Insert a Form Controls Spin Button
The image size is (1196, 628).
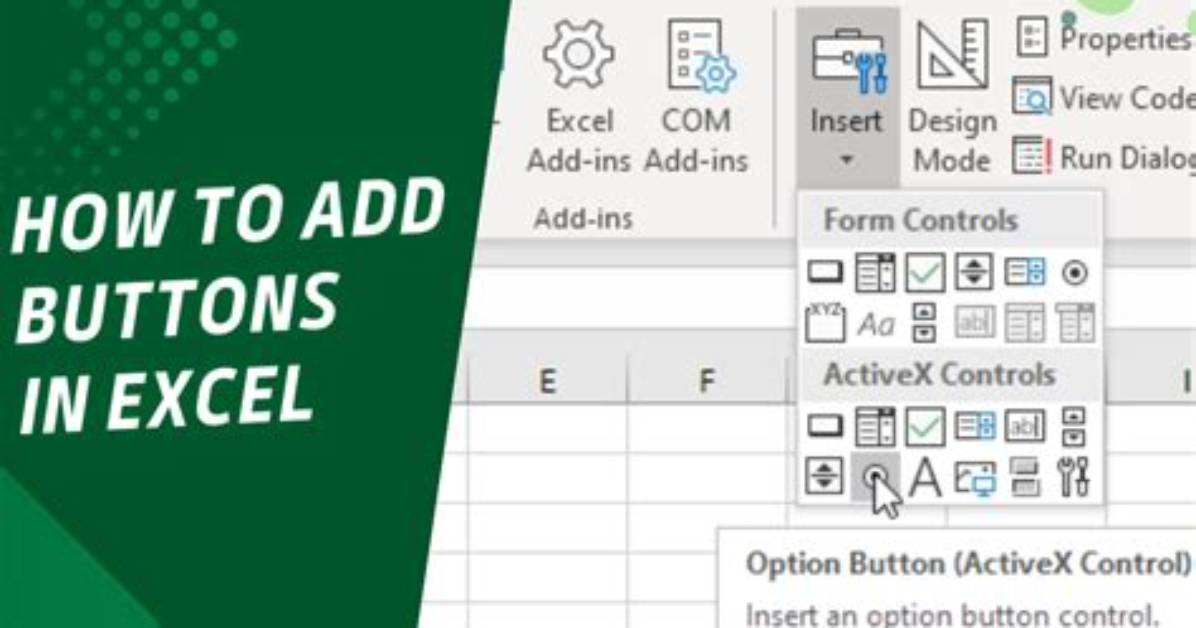975,272
